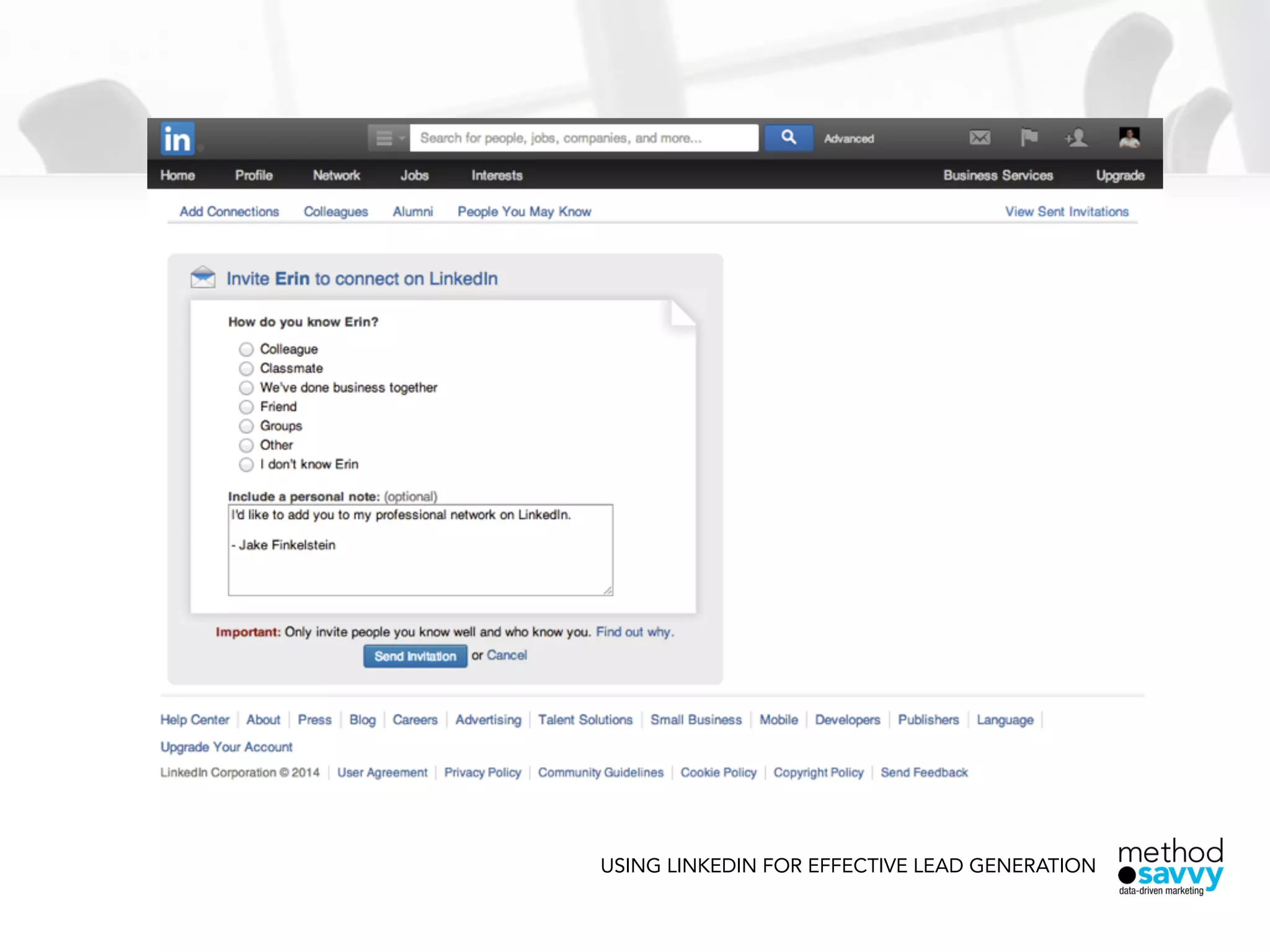Image resolution: width=1270 pixels, height=952 pixels.
Task: Open Community Guidelines link
Action: [x=601, y=773]
